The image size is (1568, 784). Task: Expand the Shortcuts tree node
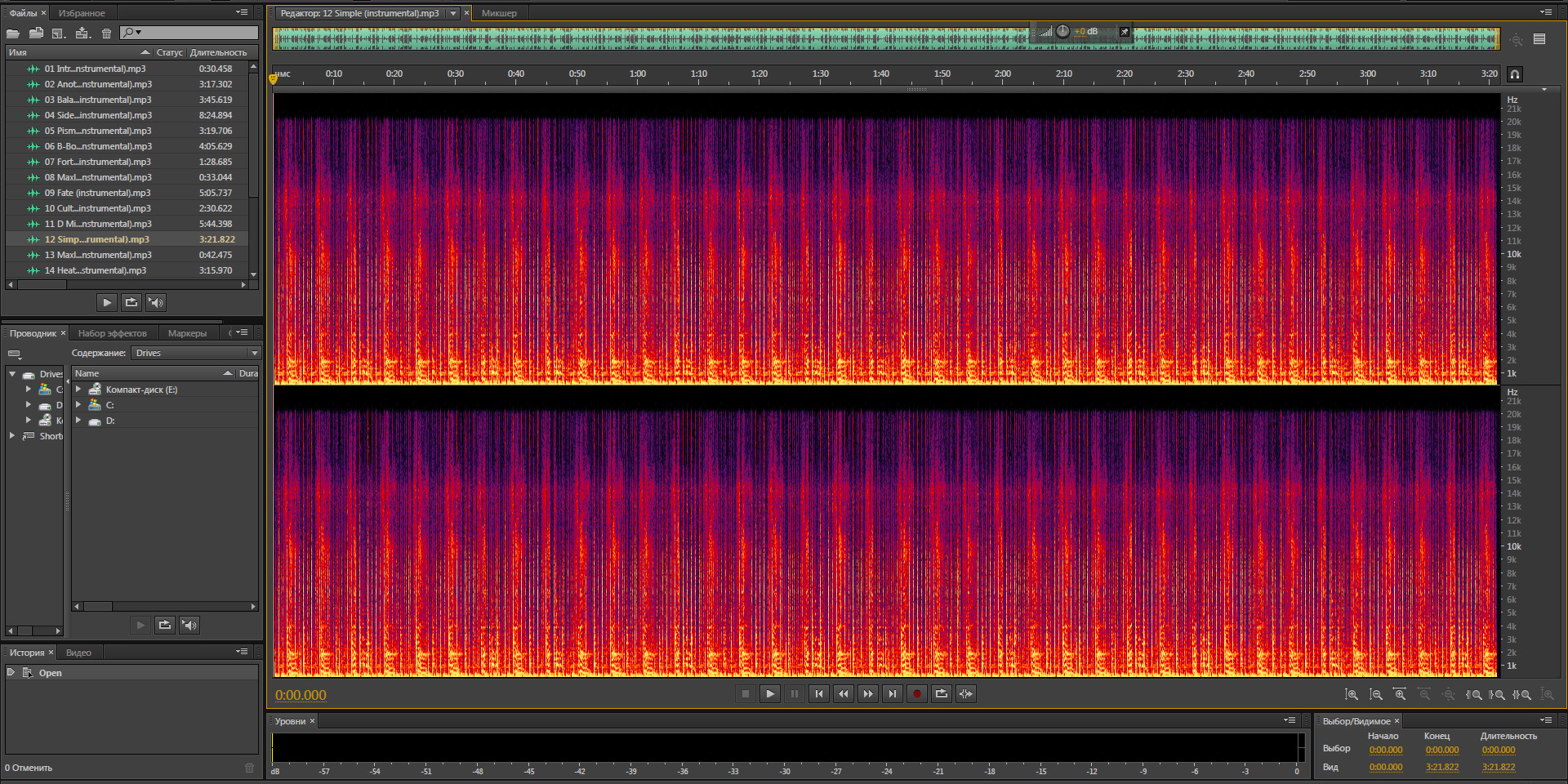coord(12,436)
